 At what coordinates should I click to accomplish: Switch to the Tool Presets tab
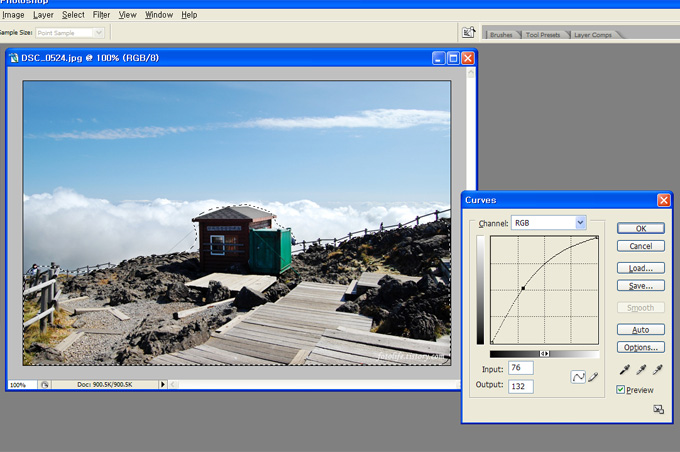(543, 35)
